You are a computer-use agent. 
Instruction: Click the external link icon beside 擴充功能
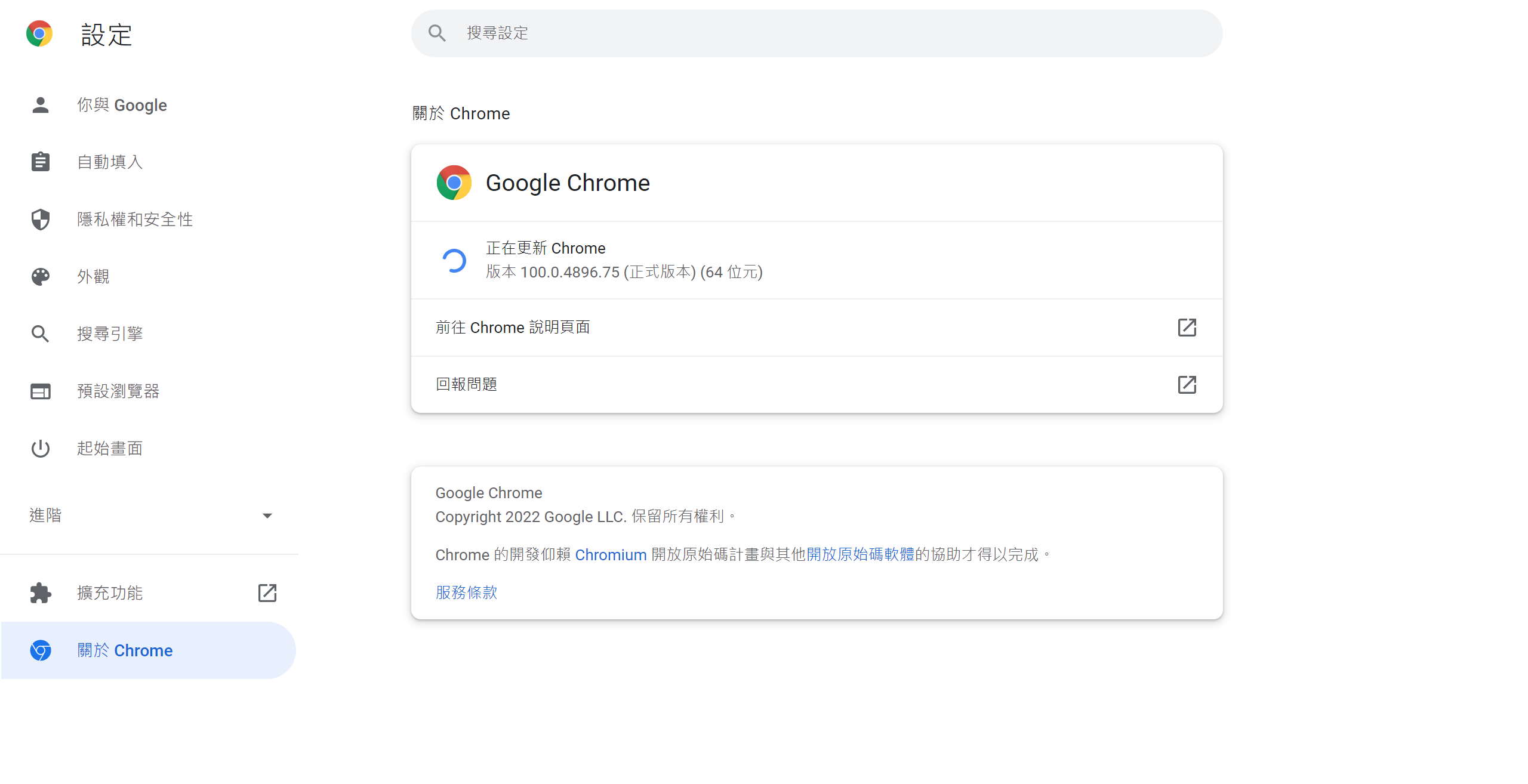coord(267,592)
